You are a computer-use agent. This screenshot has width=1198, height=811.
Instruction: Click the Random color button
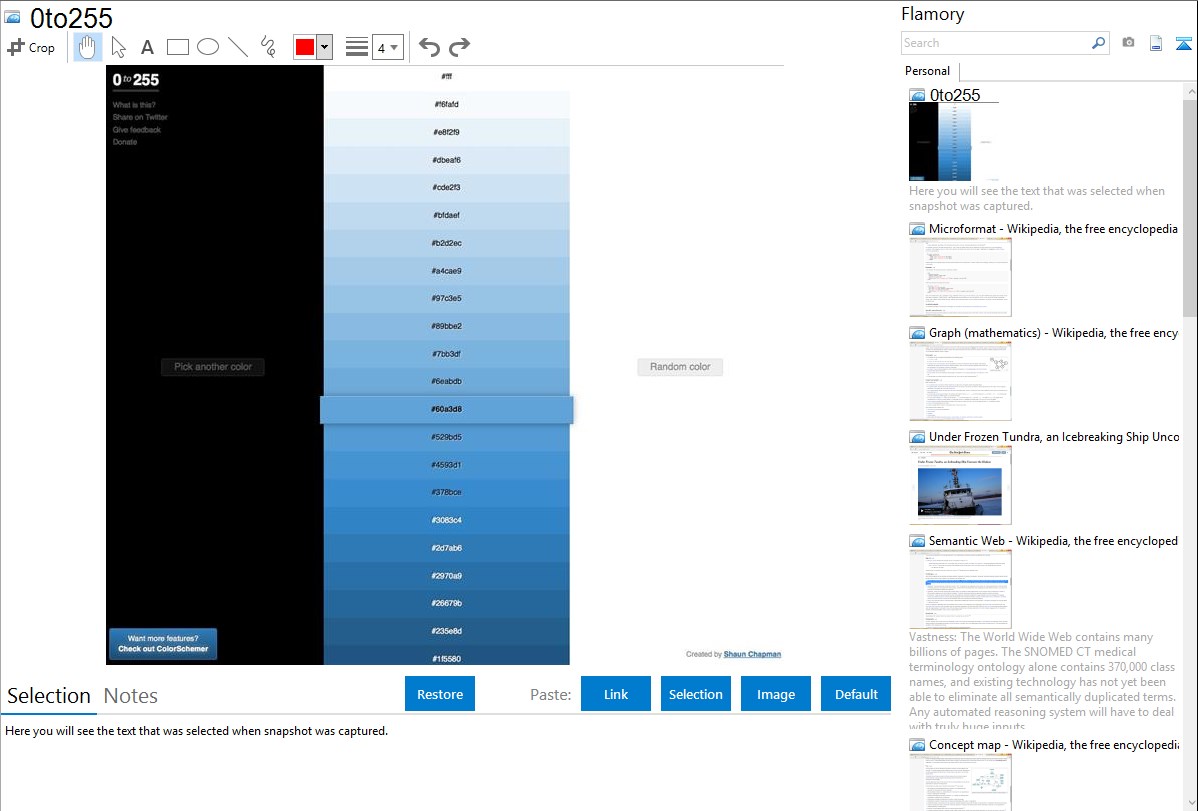(680, 367)
